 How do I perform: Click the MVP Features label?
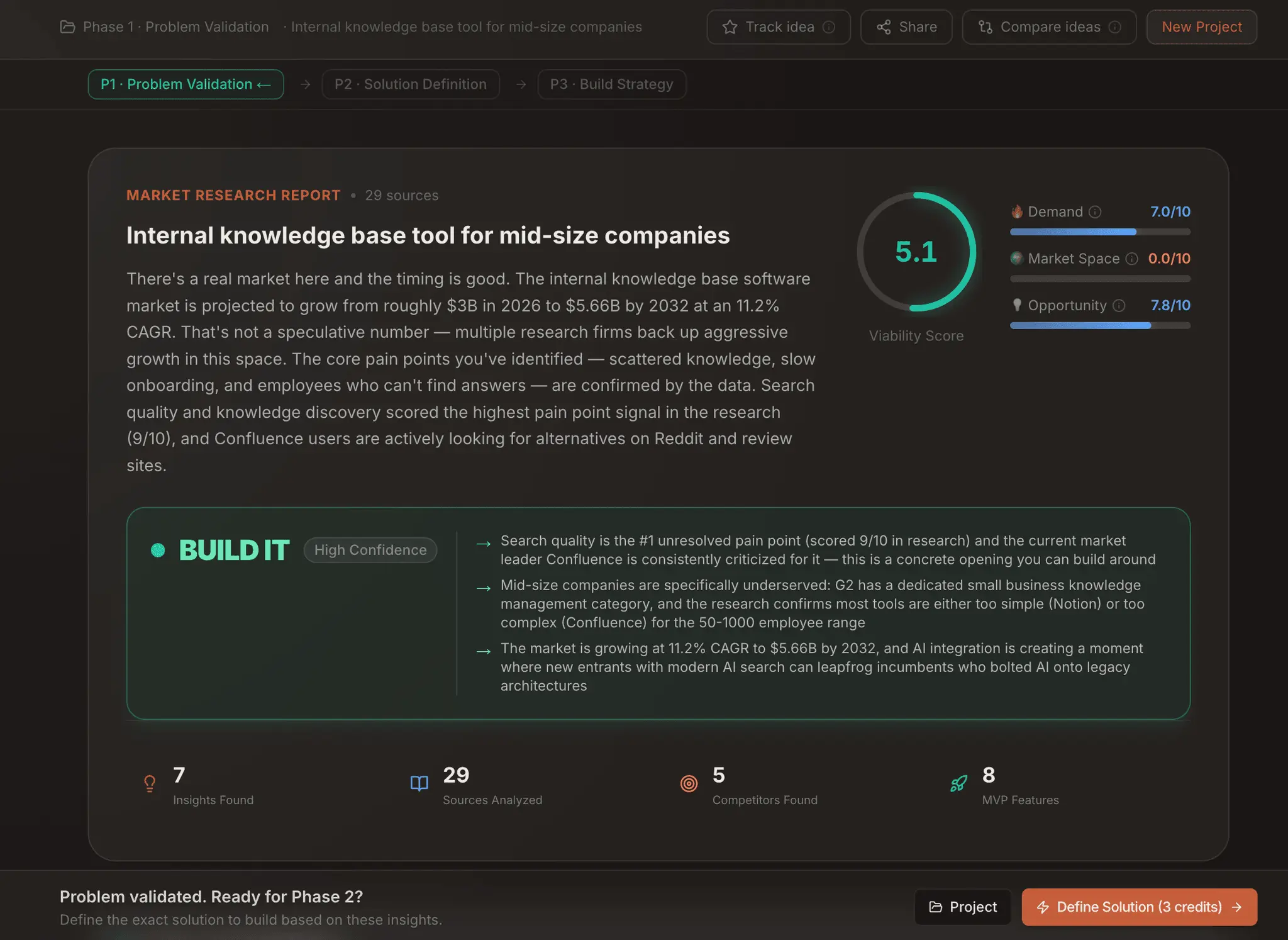[1020, 800]
